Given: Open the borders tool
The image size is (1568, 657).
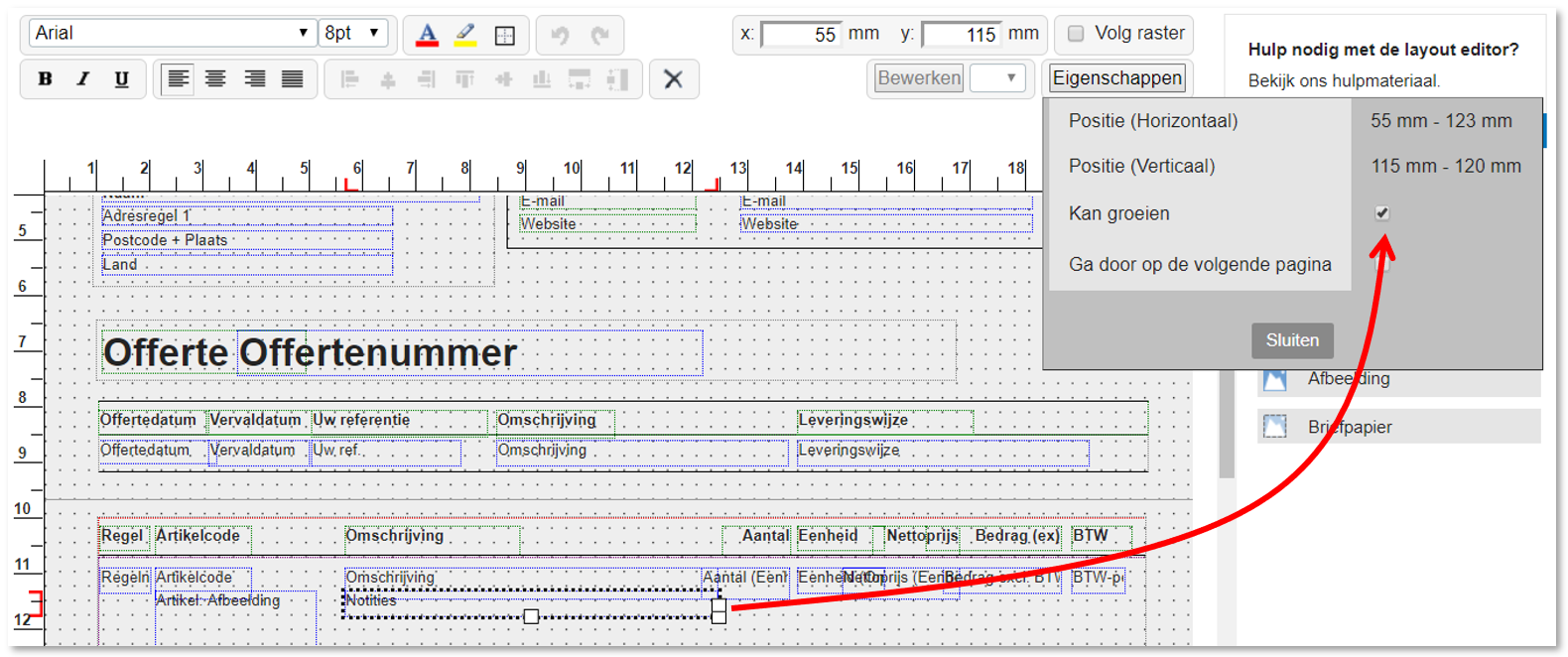Looking at the screenshot, I should click(504, 36).
